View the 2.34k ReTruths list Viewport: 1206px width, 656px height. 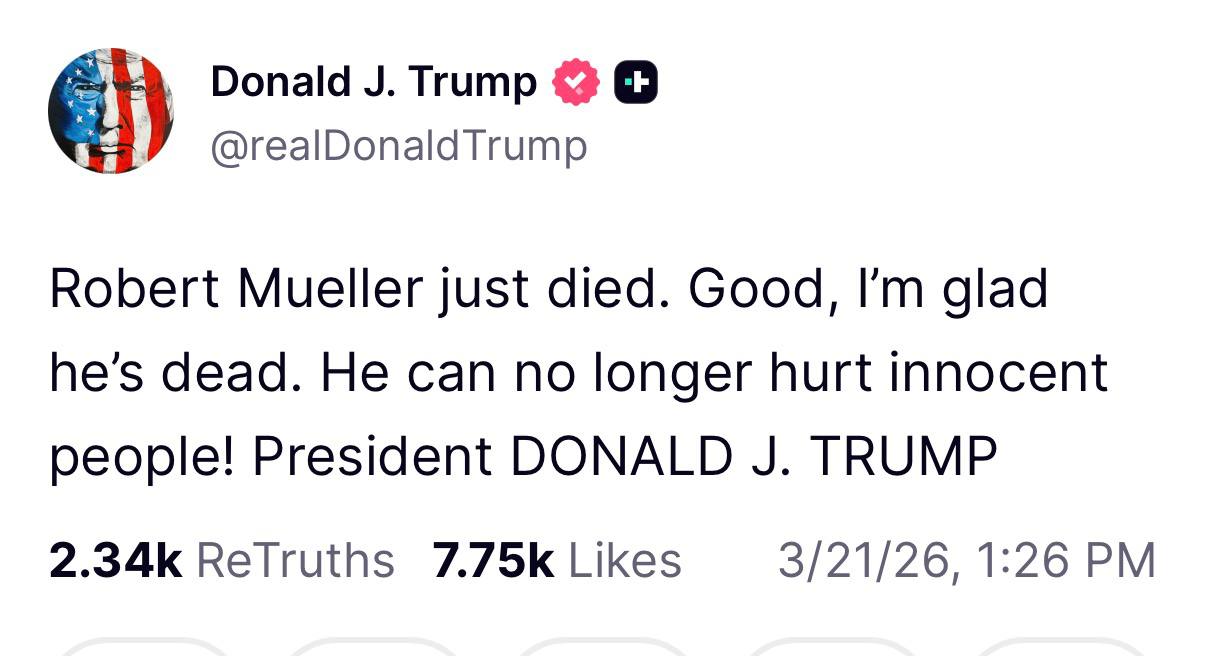(x=221, y=560)
